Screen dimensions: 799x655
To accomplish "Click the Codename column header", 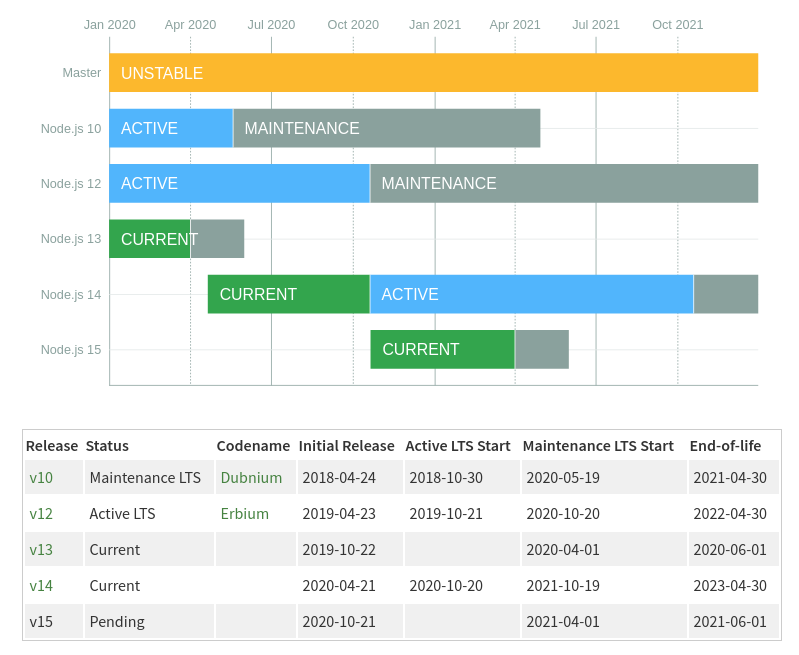I will coord(253,446).
